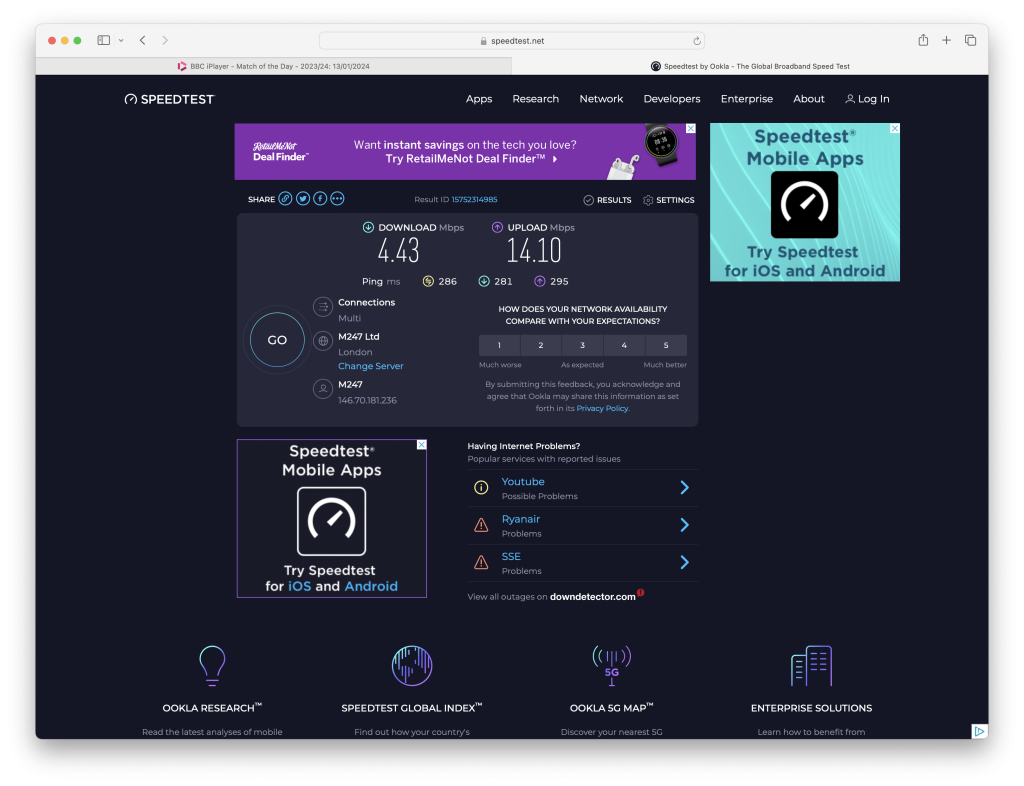Open right sidebar Speedtest Mobile Apps ad
Viewport: 1024px width, 786px height.
click(x=805, y=202)
